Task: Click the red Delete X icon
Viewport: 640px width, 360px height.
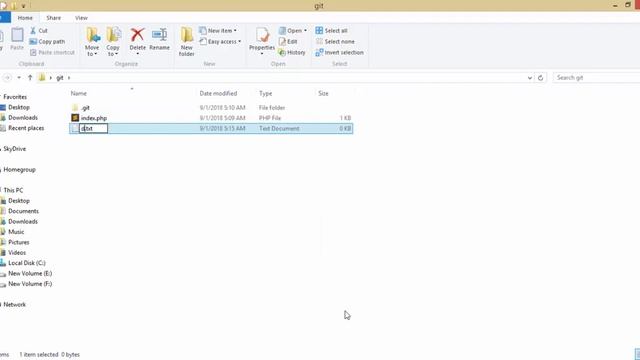Action: tap(137, 35)
